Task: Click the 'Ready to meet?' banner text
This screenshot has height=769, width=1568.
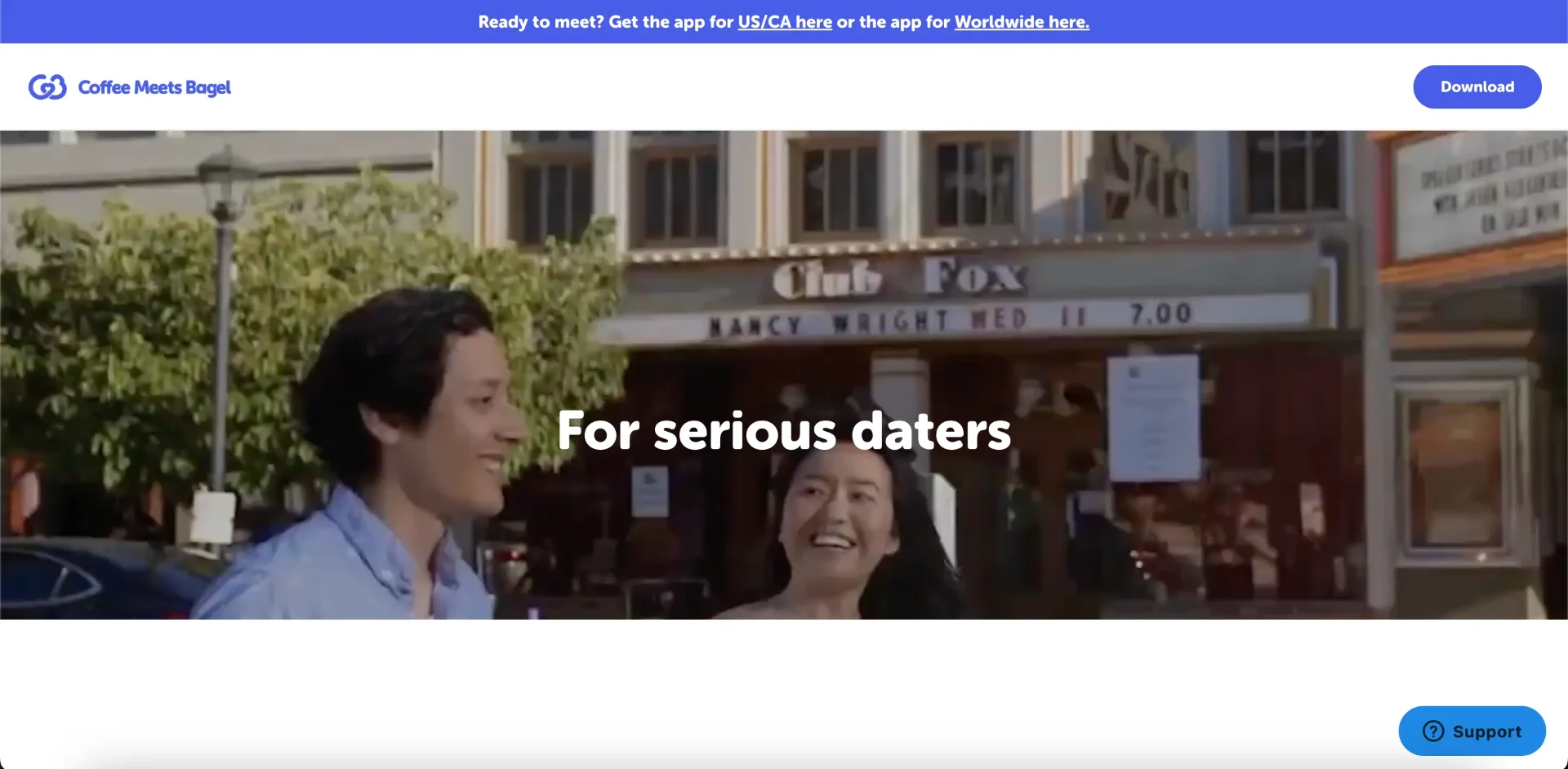Action: click(x=541, y=22)
